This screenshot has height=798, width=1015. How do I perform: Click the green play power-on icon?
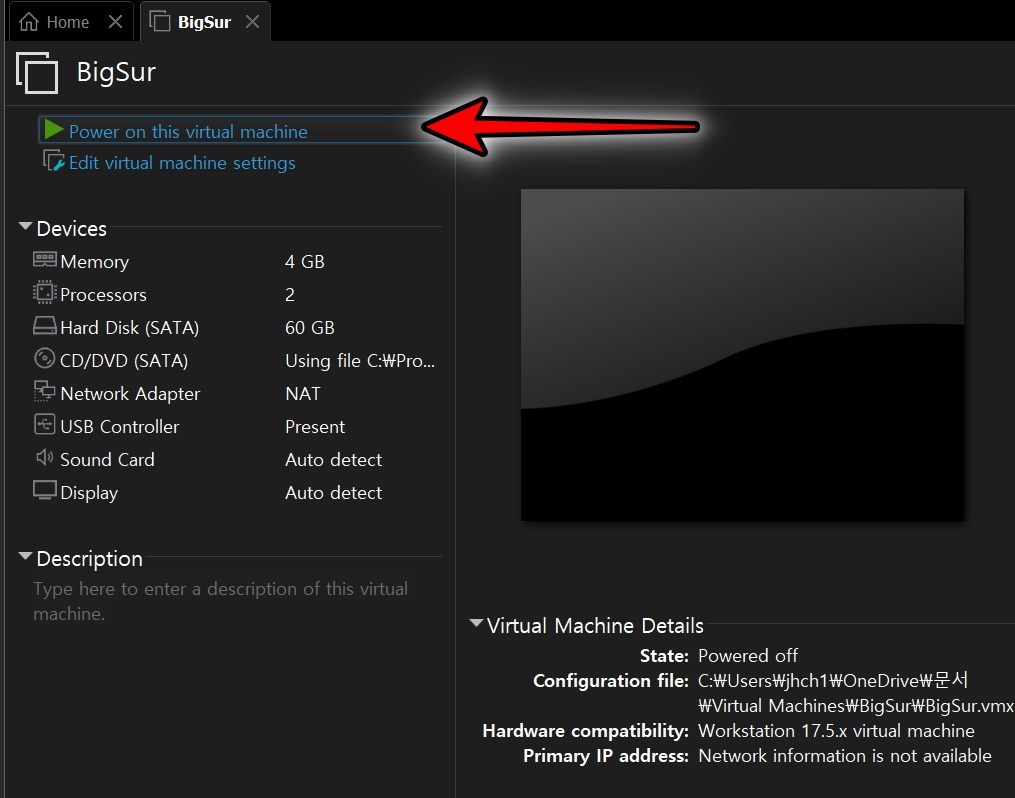click(54, 130)
